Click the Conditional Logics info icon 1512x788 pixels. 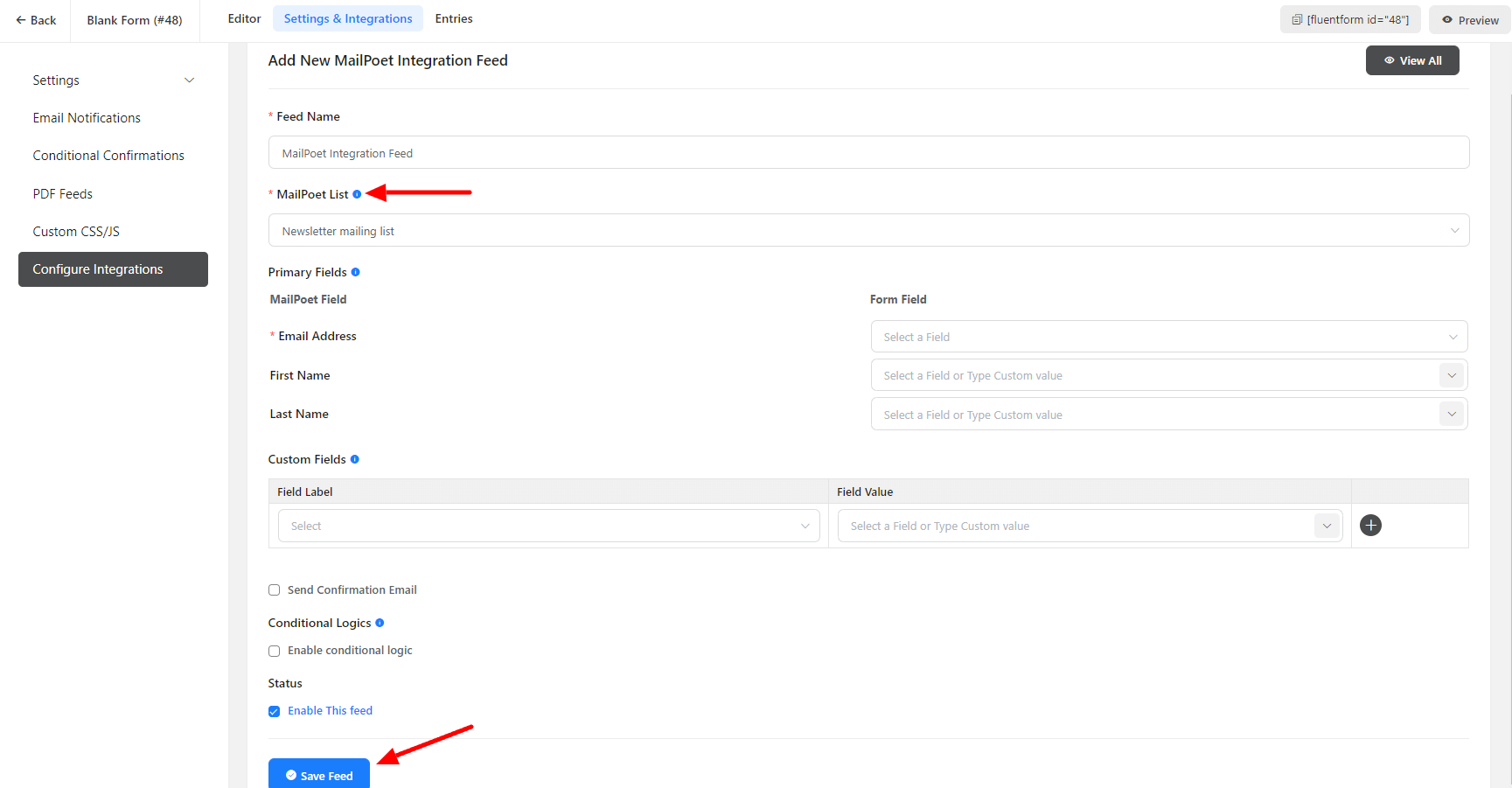pyautogui.click(x=380, y=623)
